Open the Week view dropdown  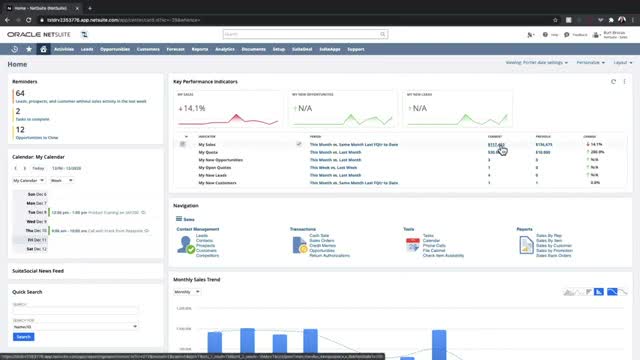(61, 180)
